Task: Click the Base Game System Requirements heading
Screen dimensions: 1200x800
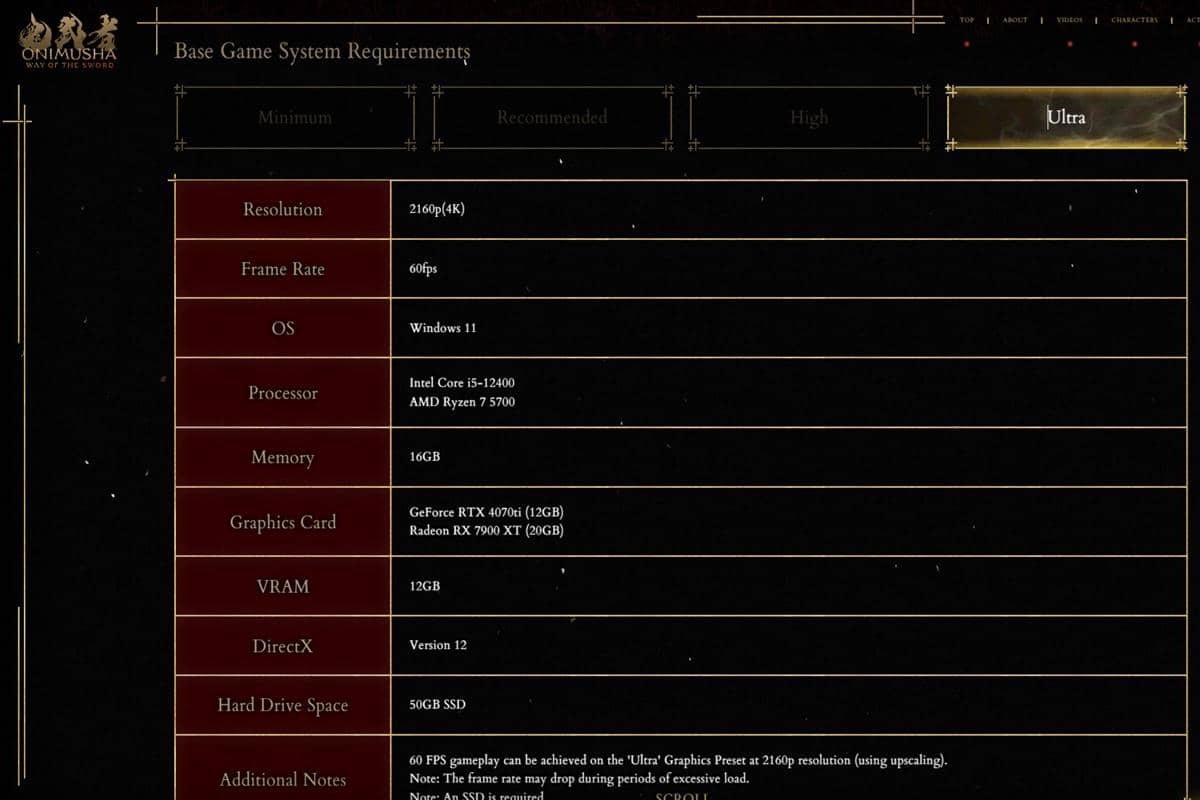Action: tap(322, 51)
